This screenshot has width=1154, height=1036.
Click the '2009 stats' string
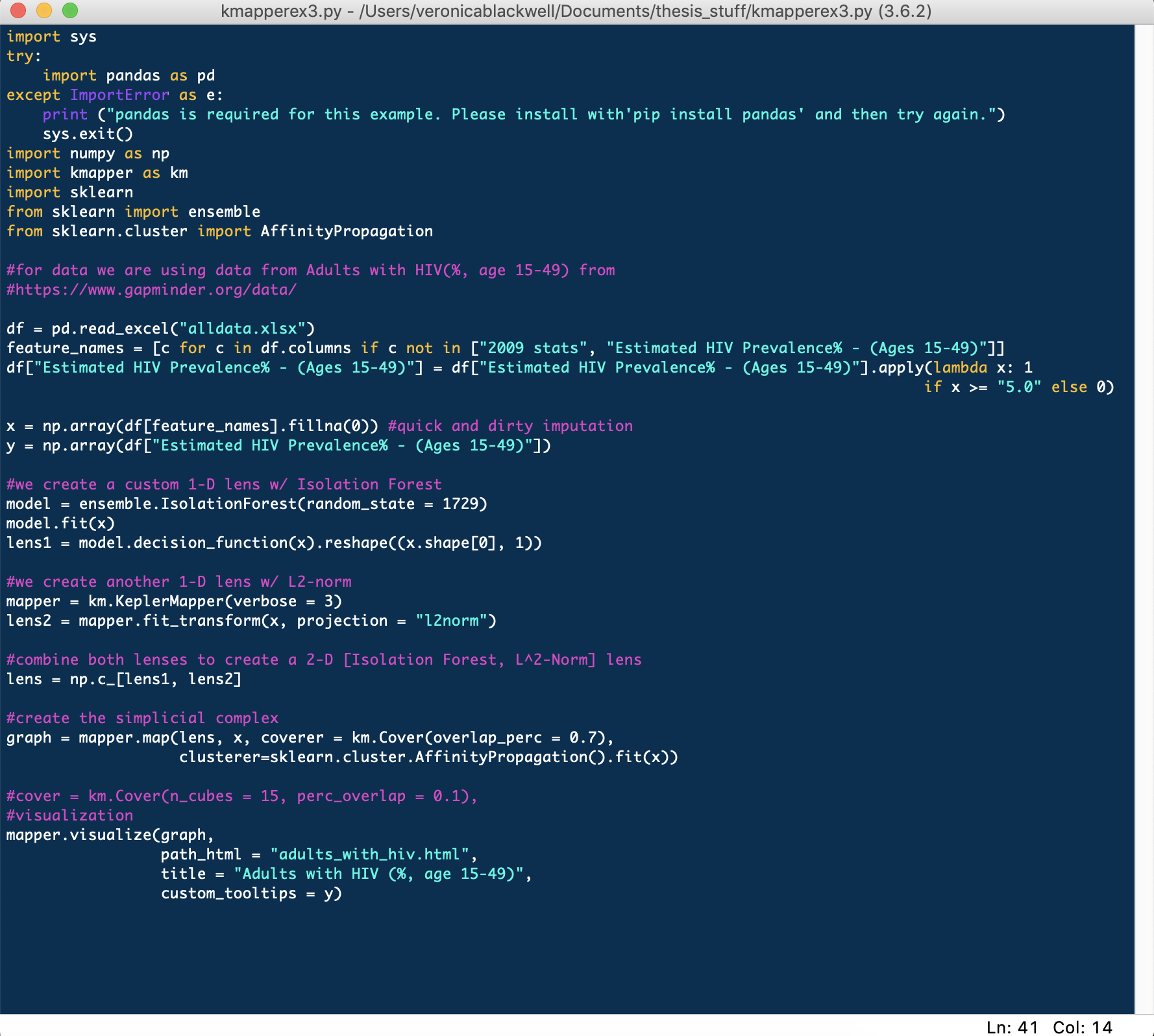pos(533,349)
